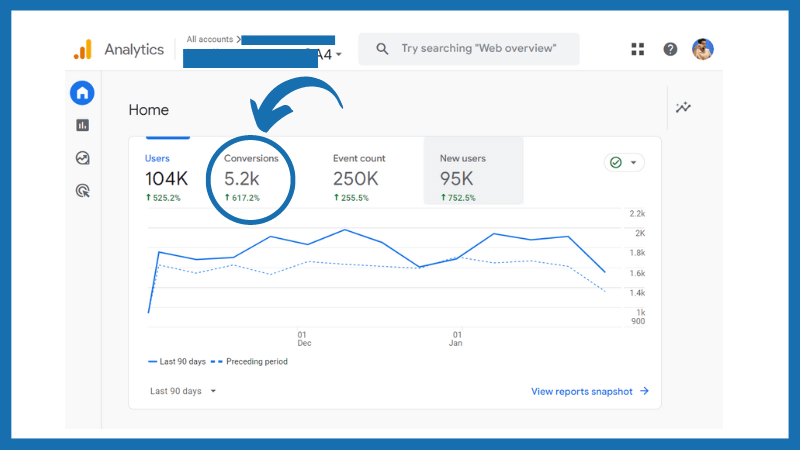The height and width of the screenshot is (450, 800).
Task: Expand the data quality checkmark dropdown
Action: 624,163
